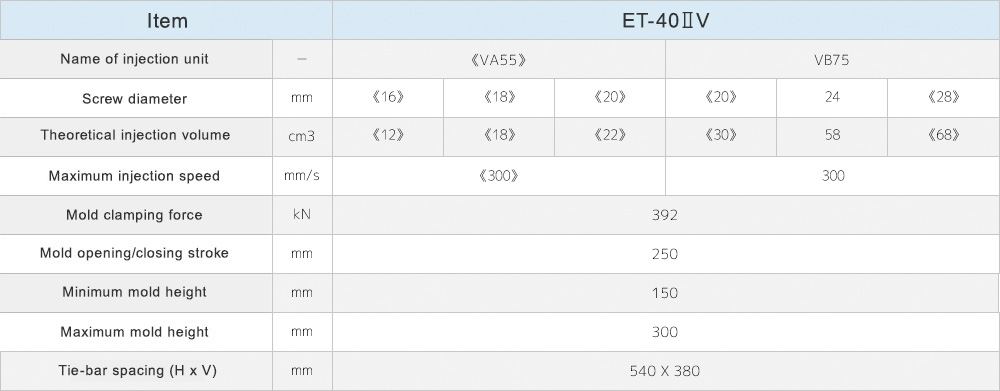Click the screw diameter 《16》 cell

388,98
